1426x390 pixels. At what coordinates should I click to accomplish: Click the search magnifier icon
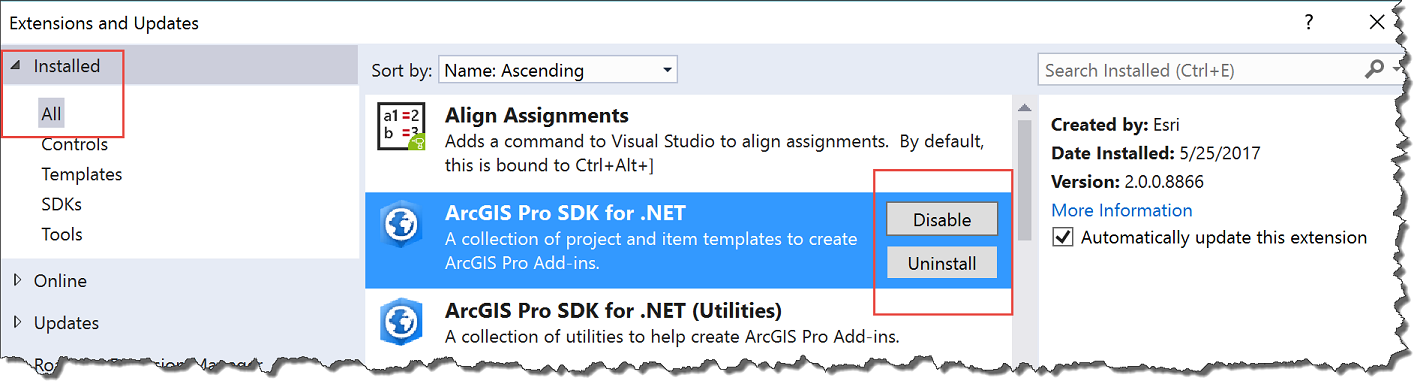pyautogui.click(x=1375, y=69)
